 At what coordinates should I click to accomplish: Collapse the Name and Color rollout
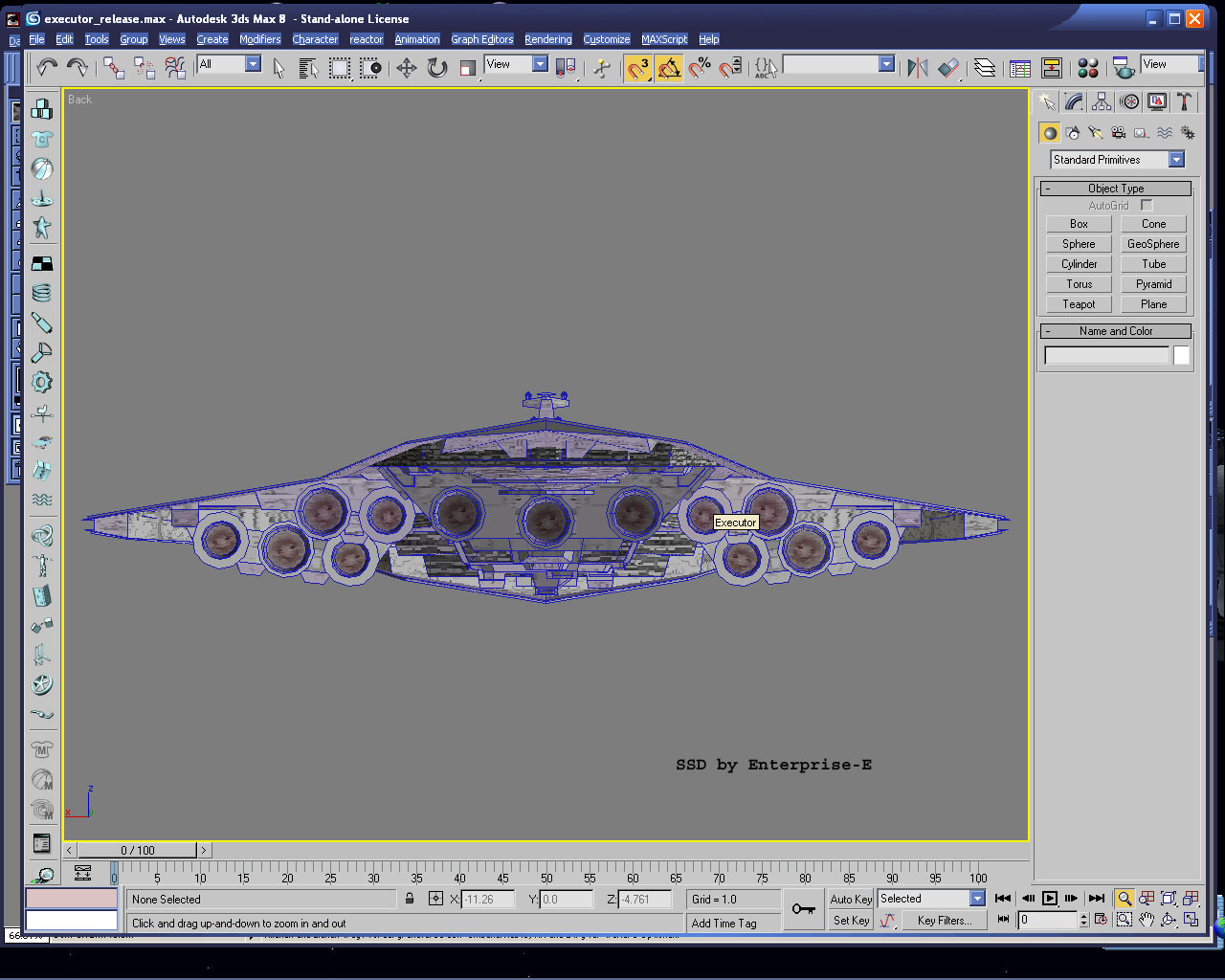pyautogui.click(x=1116, y=331)
